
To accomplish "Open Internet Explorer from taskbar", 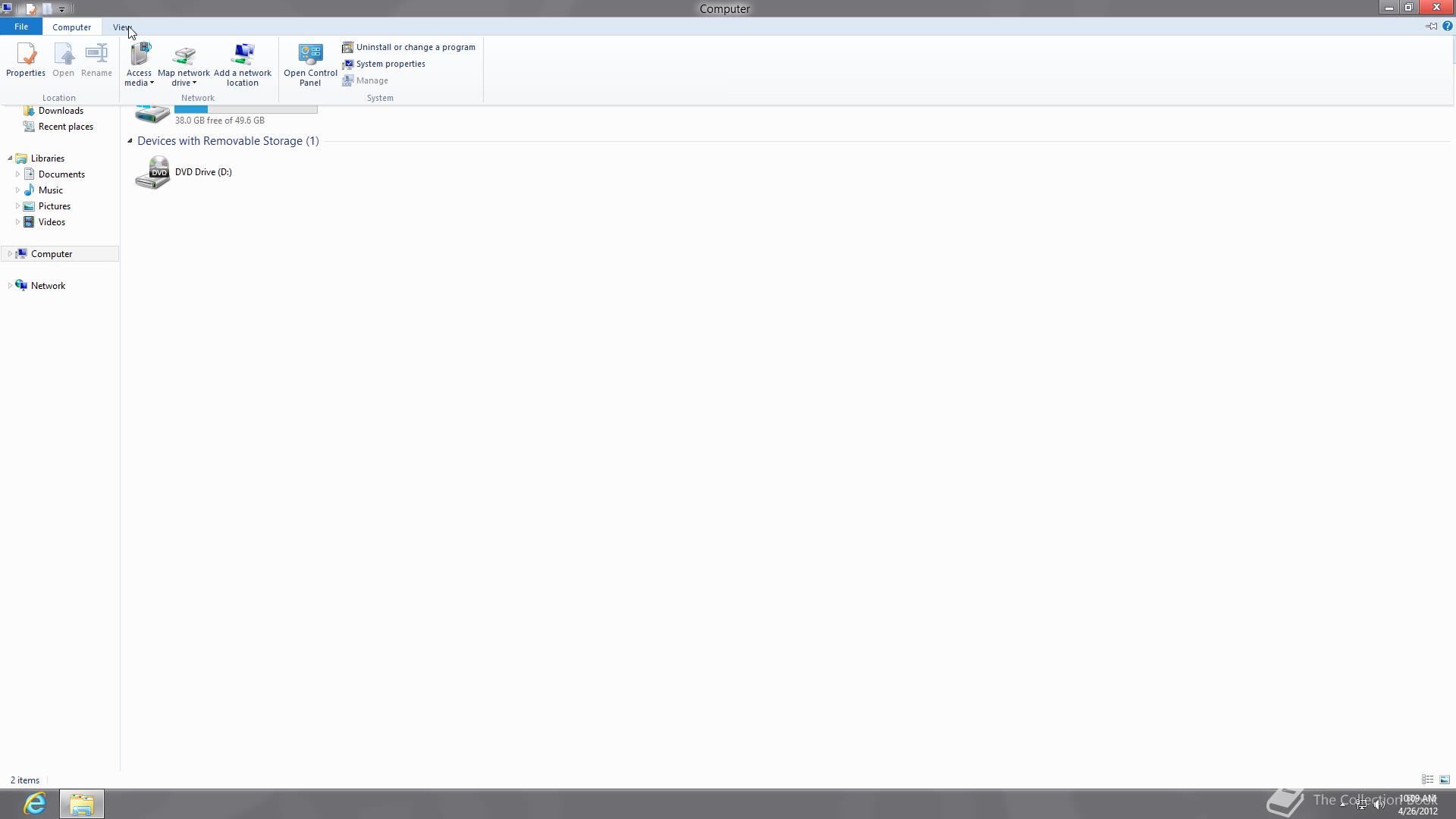I will (x=35, y=803).
